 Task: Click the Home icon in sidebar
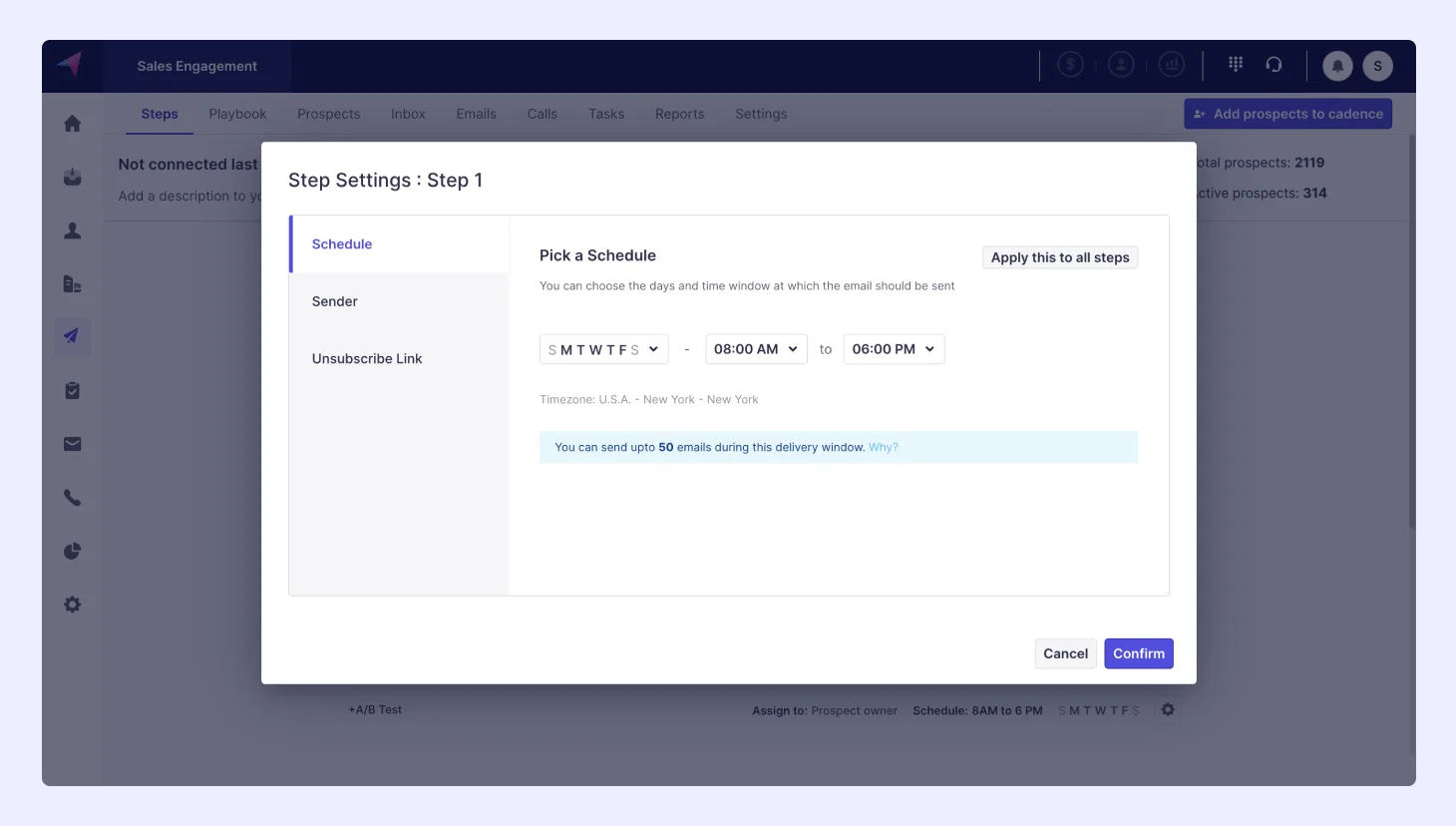pyautogui.click(x=72, y=124)
